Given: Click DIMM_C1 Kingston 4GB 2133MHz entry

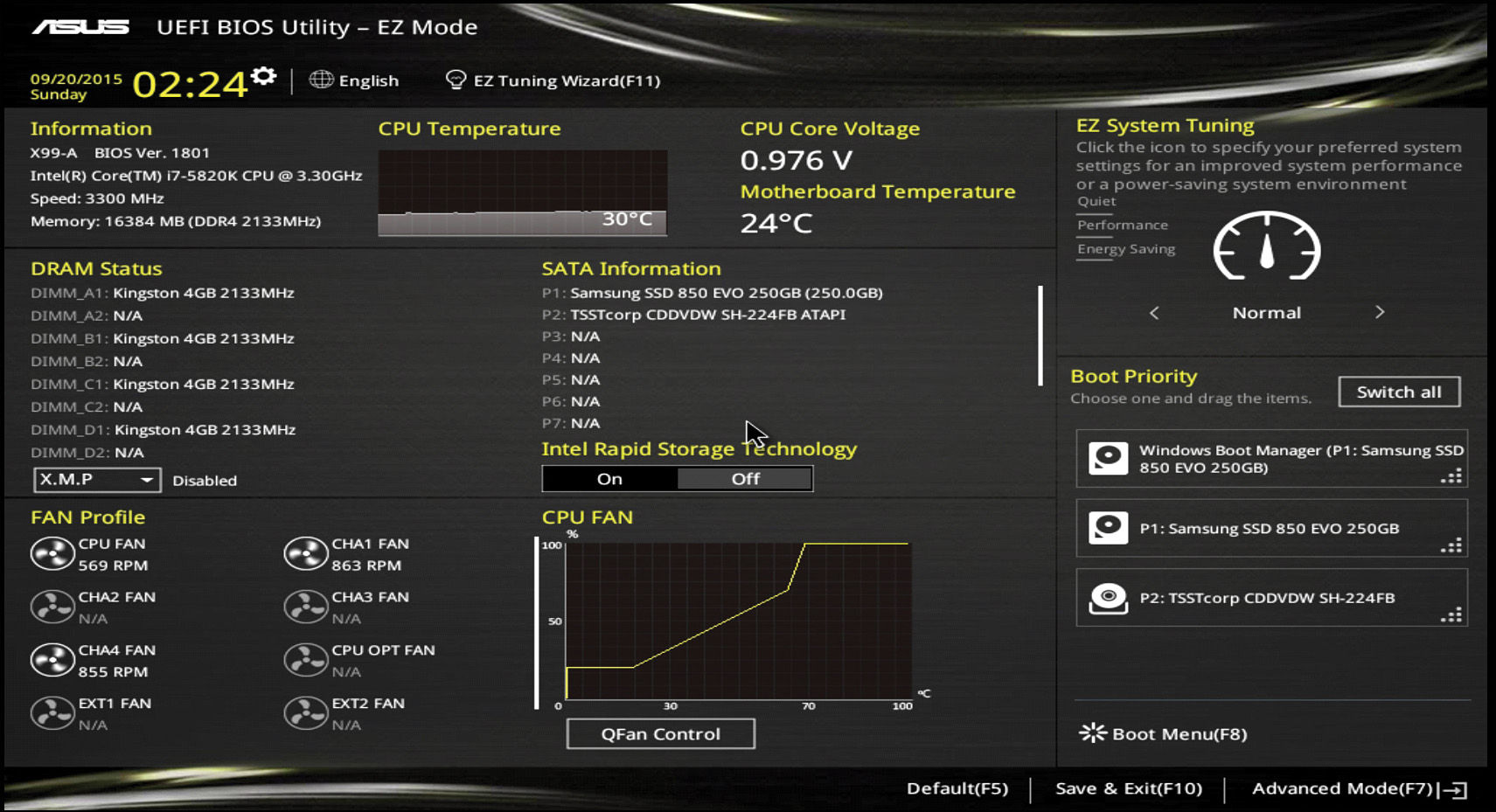Looking at the screenshot, I should (x=163, y=384).
